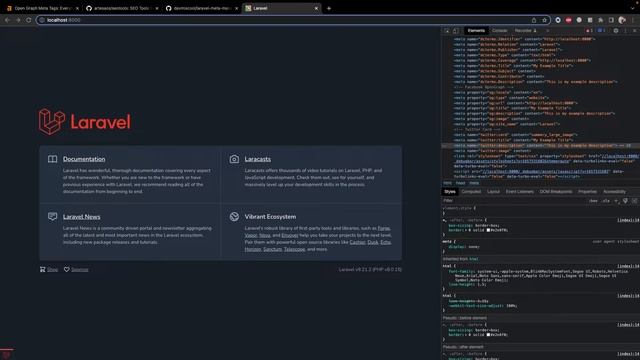640x360 pixels.
Task: Open the Laravel News link
Action: (82, 216)
